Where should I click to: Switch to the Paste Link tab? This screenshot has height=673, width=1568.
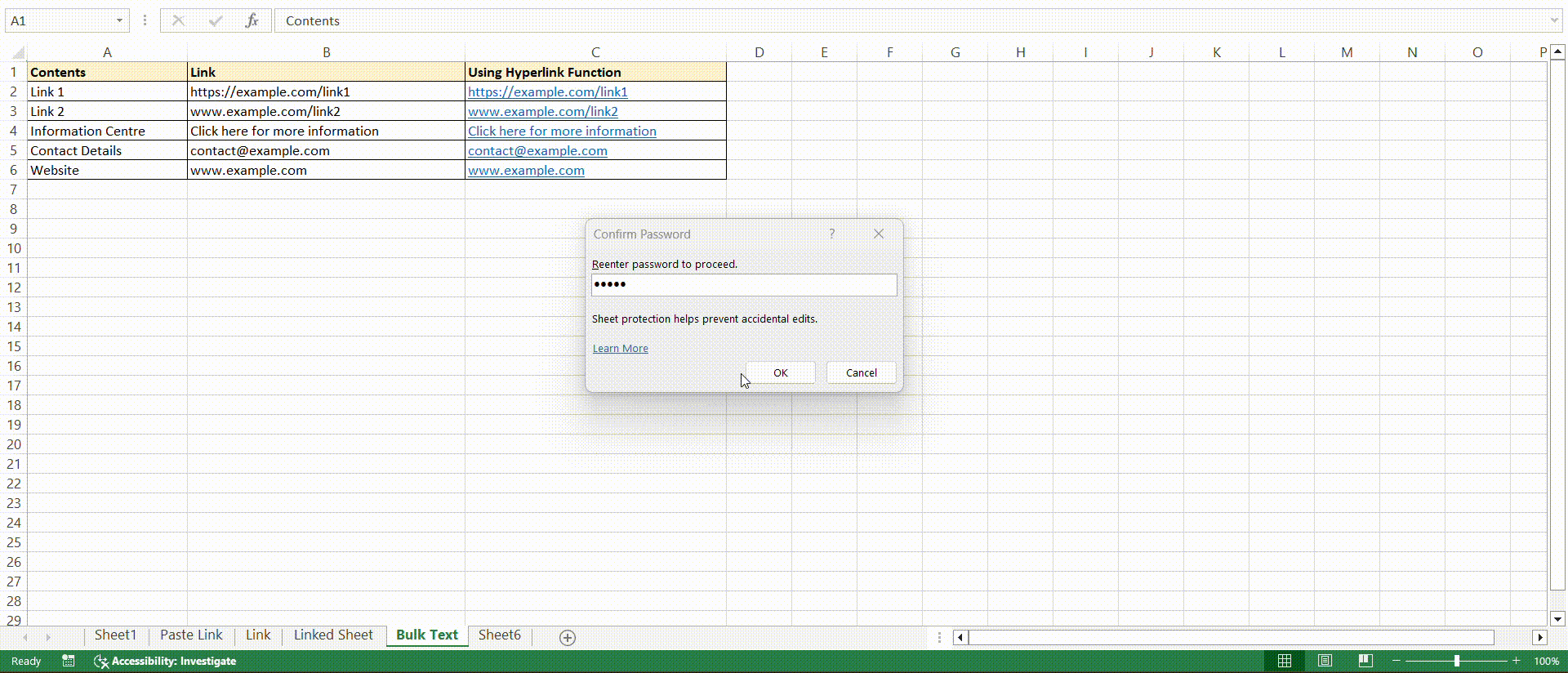(x=191, y=635)
